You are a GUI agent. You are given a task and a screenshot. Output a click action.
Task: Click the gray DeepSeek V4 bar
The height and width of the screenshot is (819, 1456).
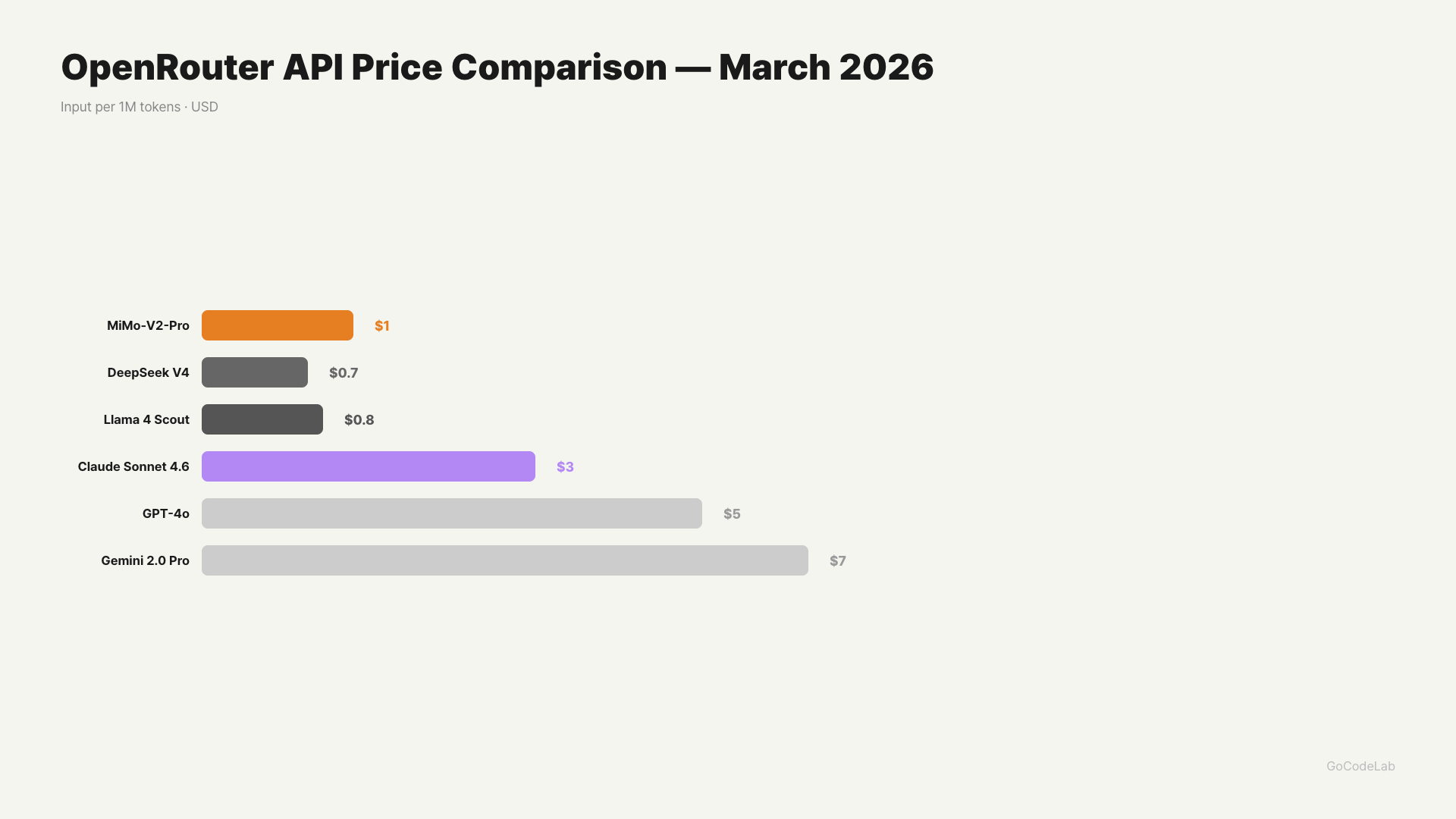[x=254, y=372]
